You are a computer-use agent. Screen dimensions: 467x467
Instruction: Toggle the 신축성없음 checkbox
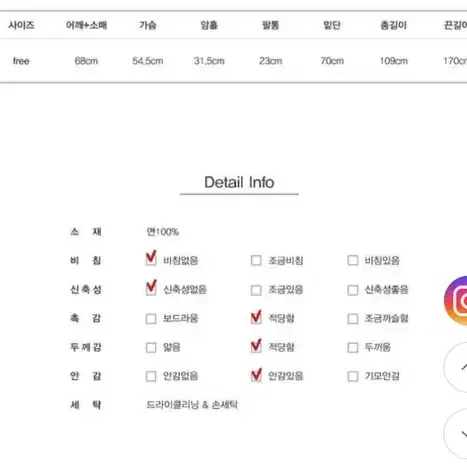pos(151,289)
